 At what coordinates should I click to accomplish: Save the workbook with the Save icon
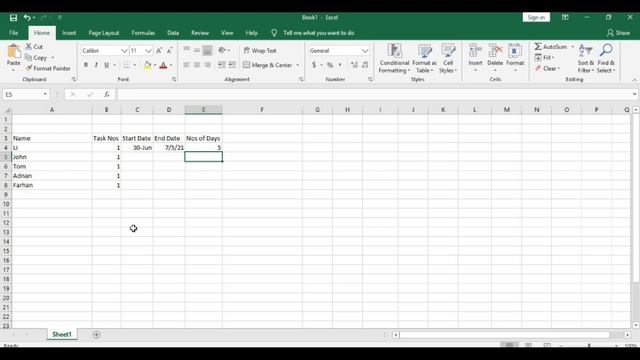13,18
